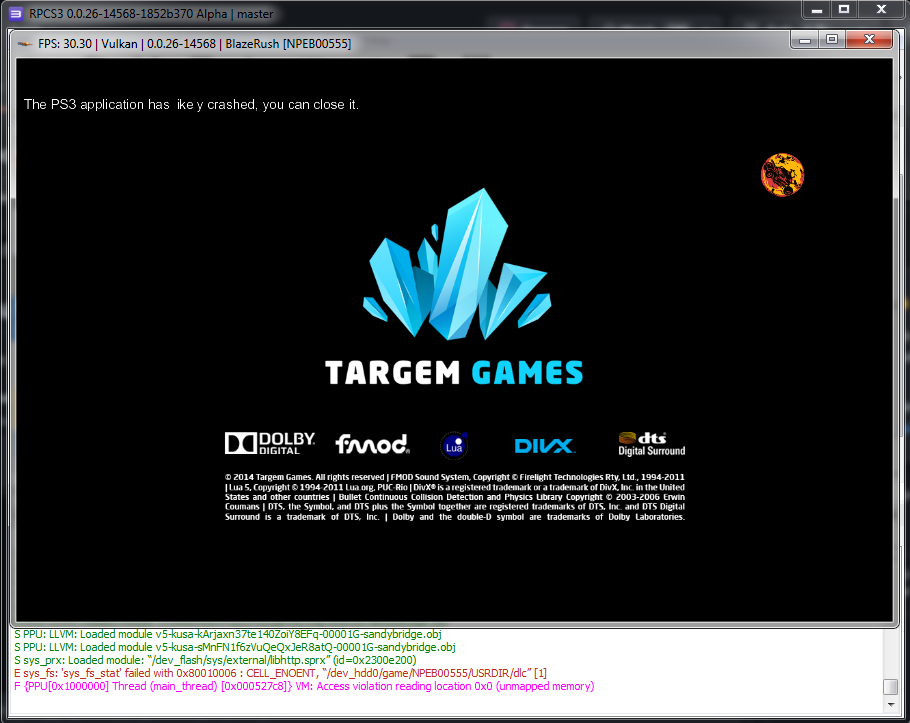Click the log panel scrollbar thumb
The height and width of the screenshot is (723, 910).
click(x=890, y=686)
